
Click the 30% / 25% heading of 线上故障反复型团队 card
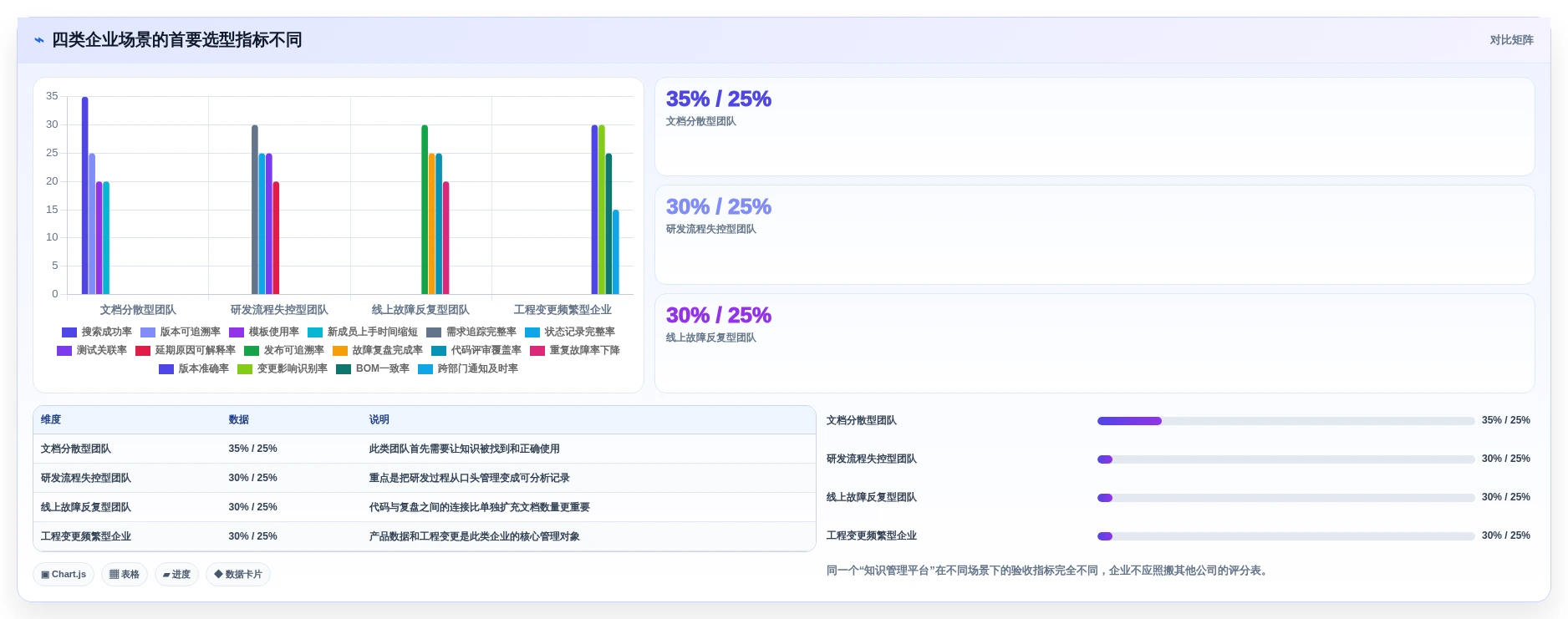click(718, 315)
